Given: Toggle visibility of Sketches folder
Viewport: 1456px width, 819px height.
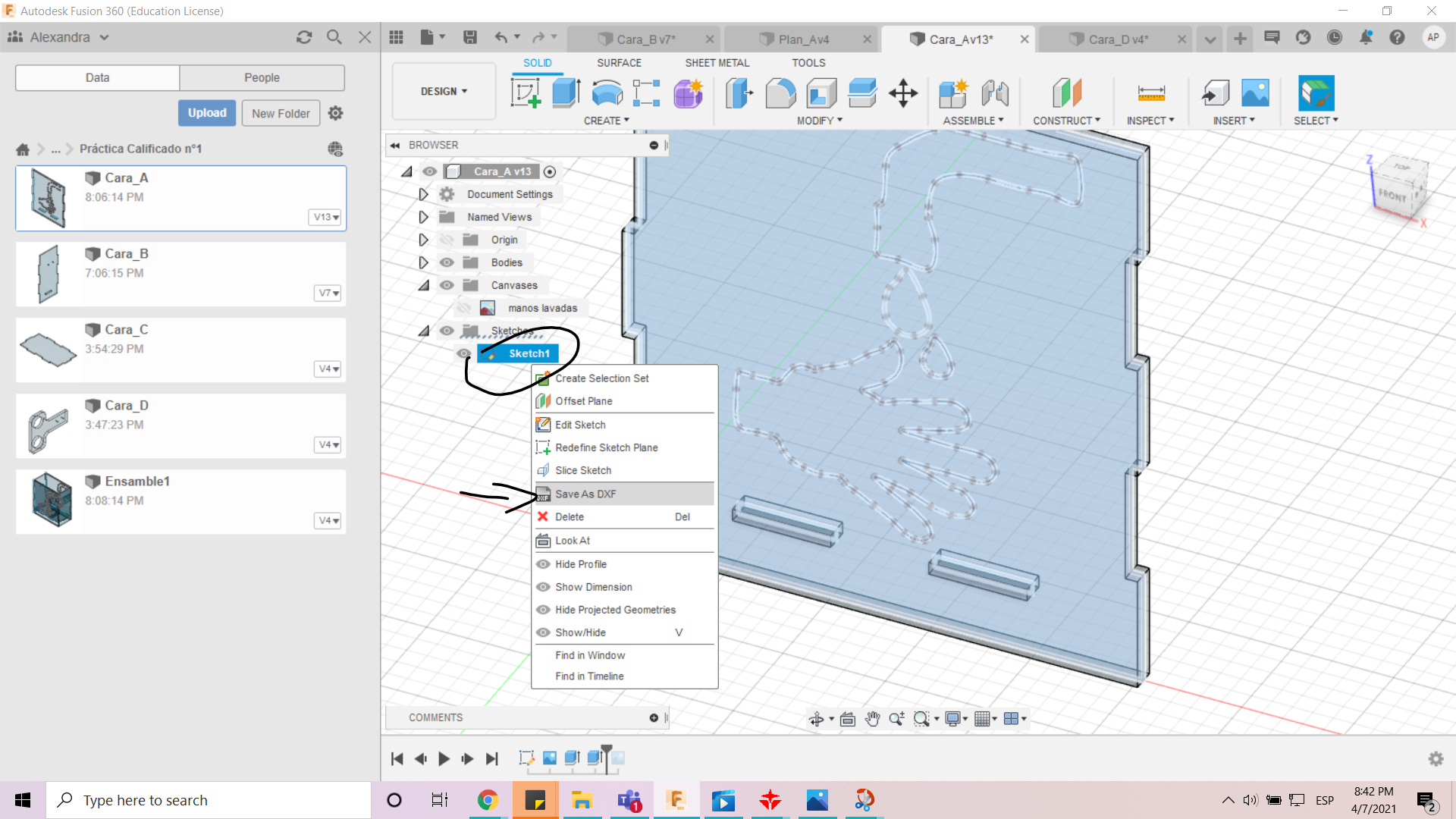Looking at the screenshot, I should [x=447, y=331].
